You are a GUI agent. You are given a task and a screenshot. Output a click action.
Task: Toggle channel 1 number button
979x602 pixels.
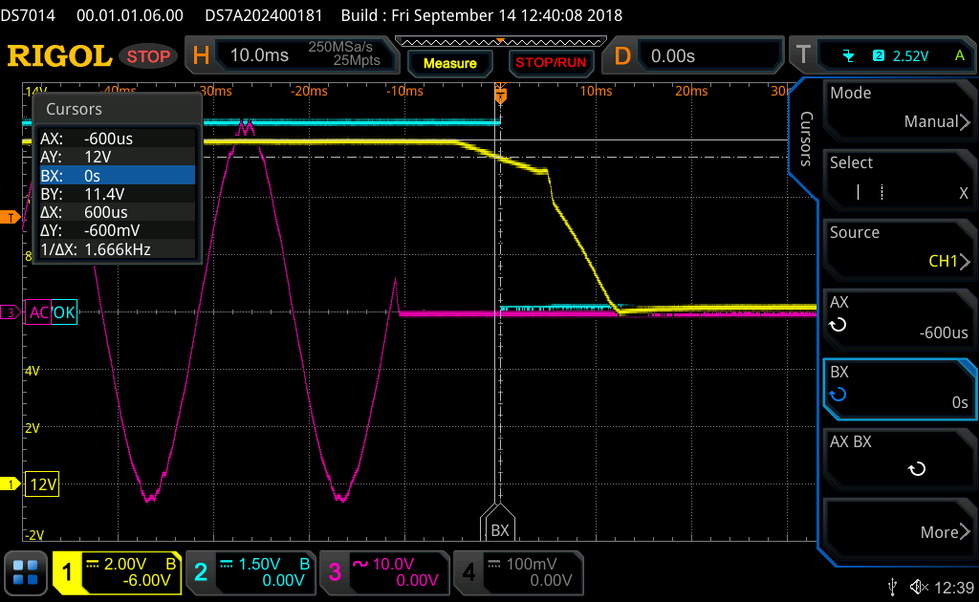67,571
